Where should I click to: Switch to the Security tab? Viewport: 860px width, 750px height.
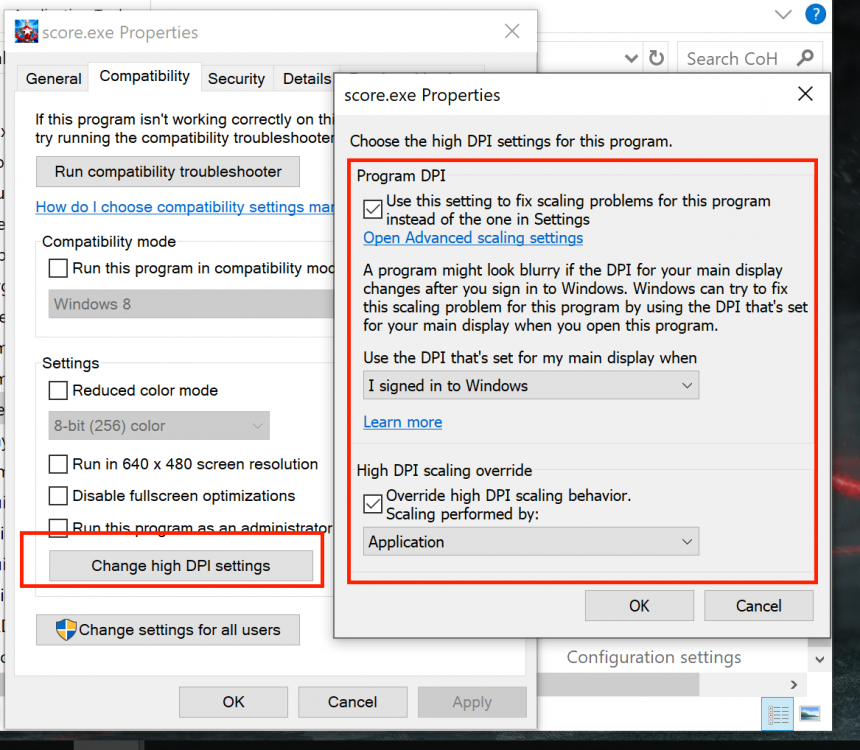(236, 78)
